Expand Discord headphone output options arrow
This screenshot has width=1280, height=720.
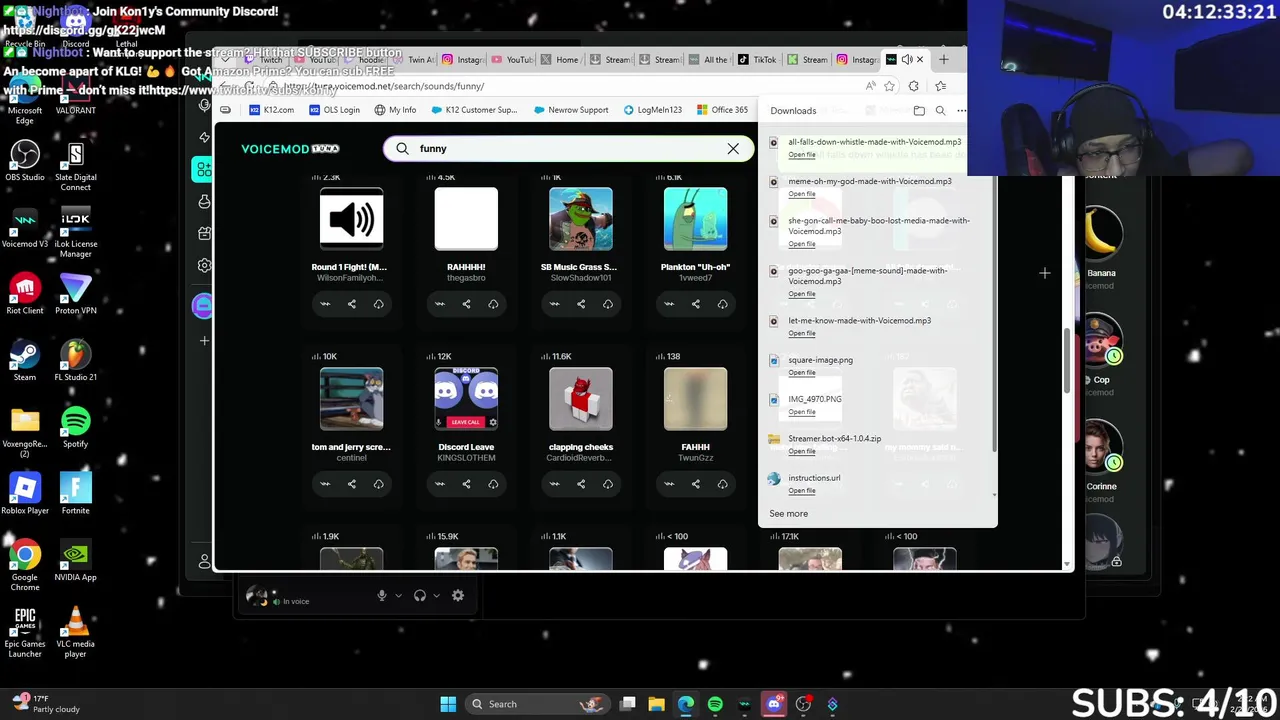point(436,596)
